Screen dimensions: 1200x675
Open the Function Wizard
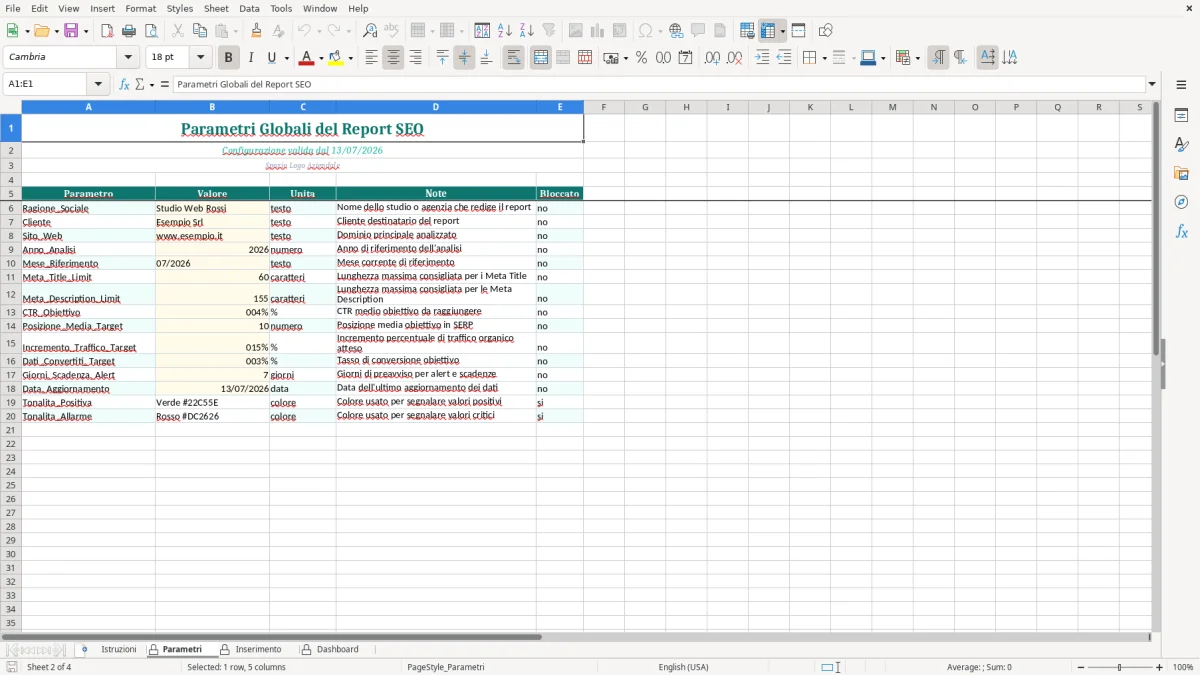coord(124,84)
